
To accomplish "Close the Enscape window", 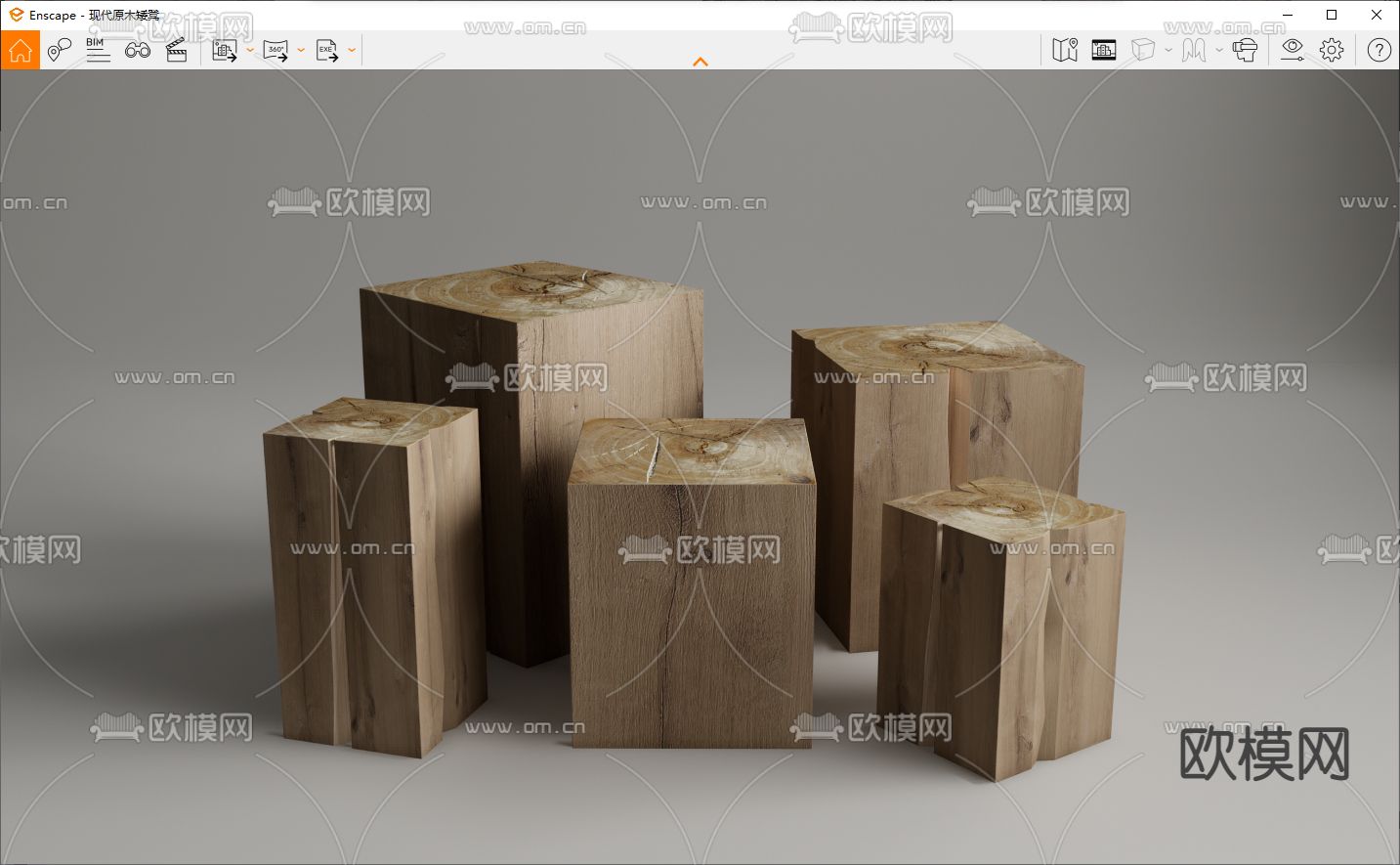I will pos(1377,15).
